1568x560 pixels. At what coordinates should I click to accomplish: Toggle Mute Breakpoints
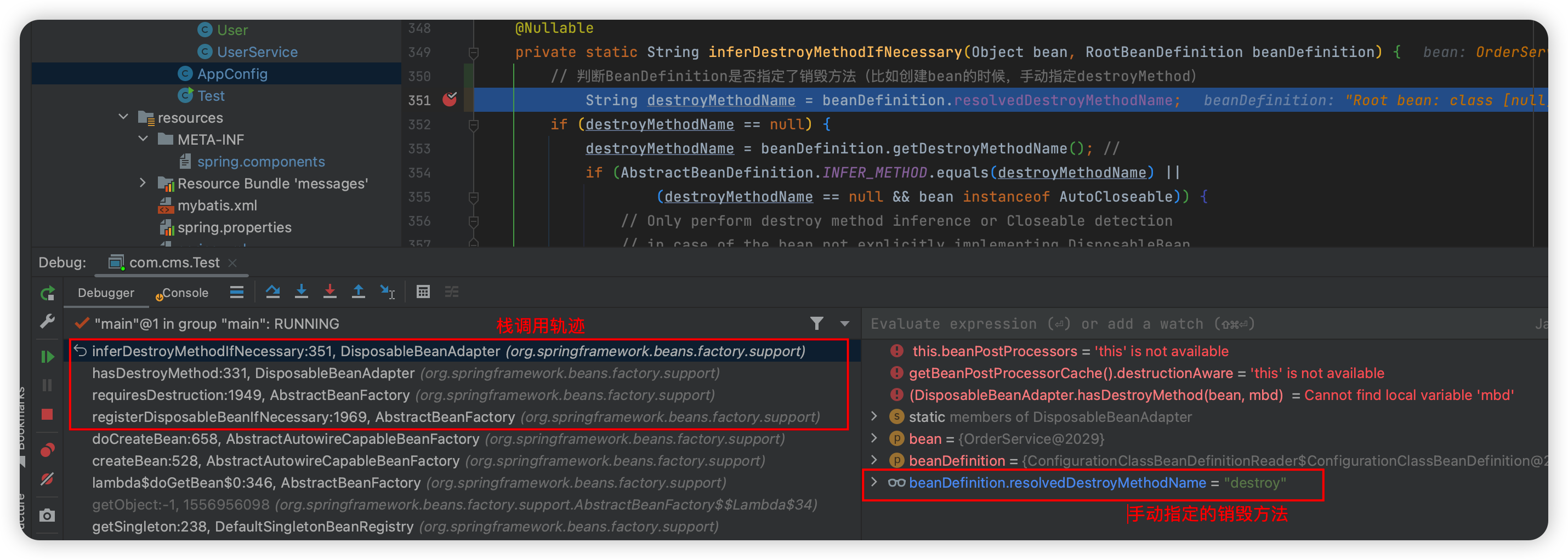pos(48,479)
